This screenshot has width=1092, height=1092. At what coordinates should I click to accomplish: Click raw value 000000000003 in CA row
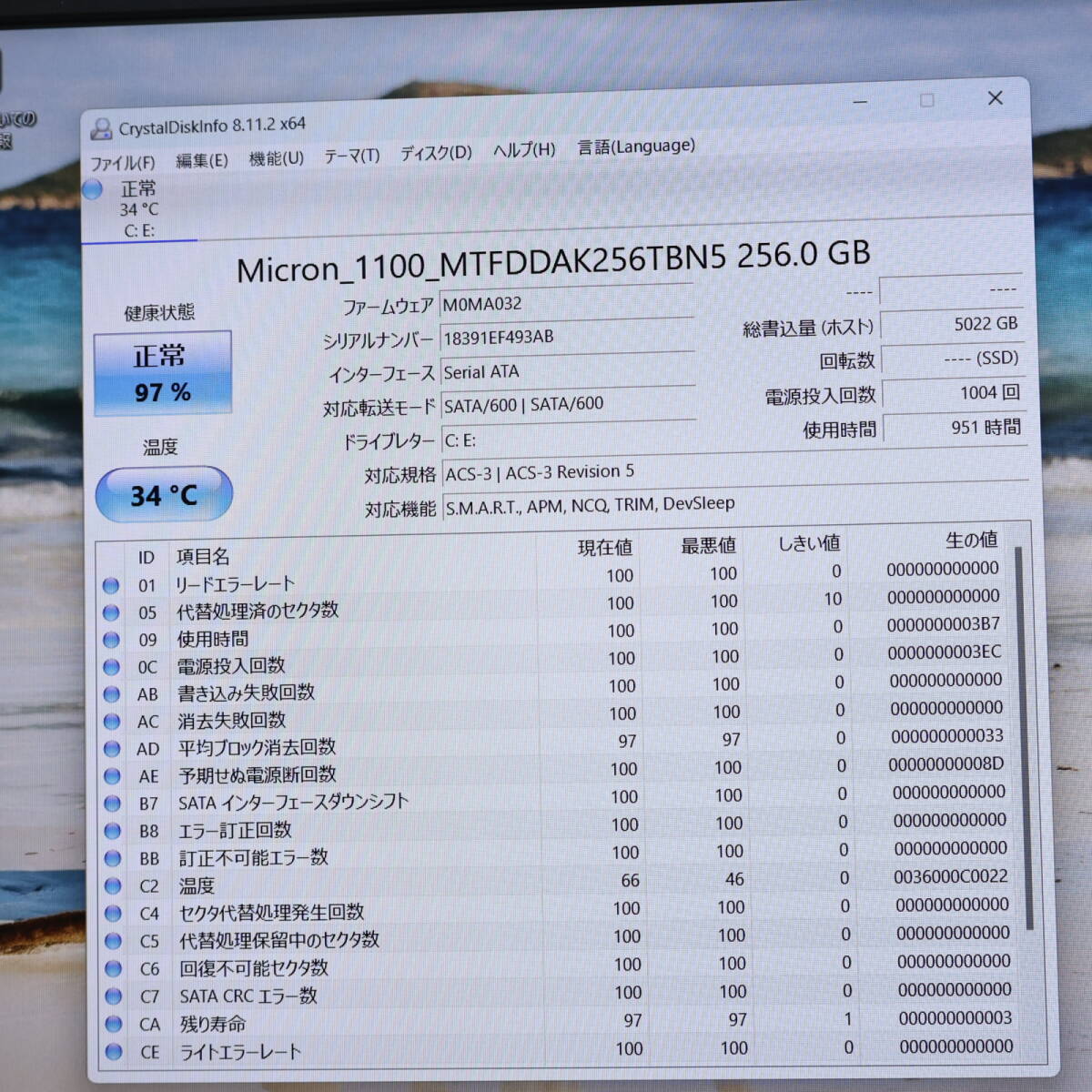pyautogui.click(x=955, y=1018)
